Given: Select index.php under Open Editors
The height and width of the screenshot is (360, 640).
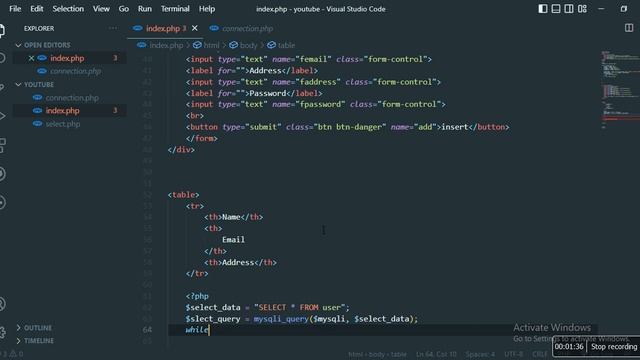Looking at the screenshot, I should click(67, 58).
